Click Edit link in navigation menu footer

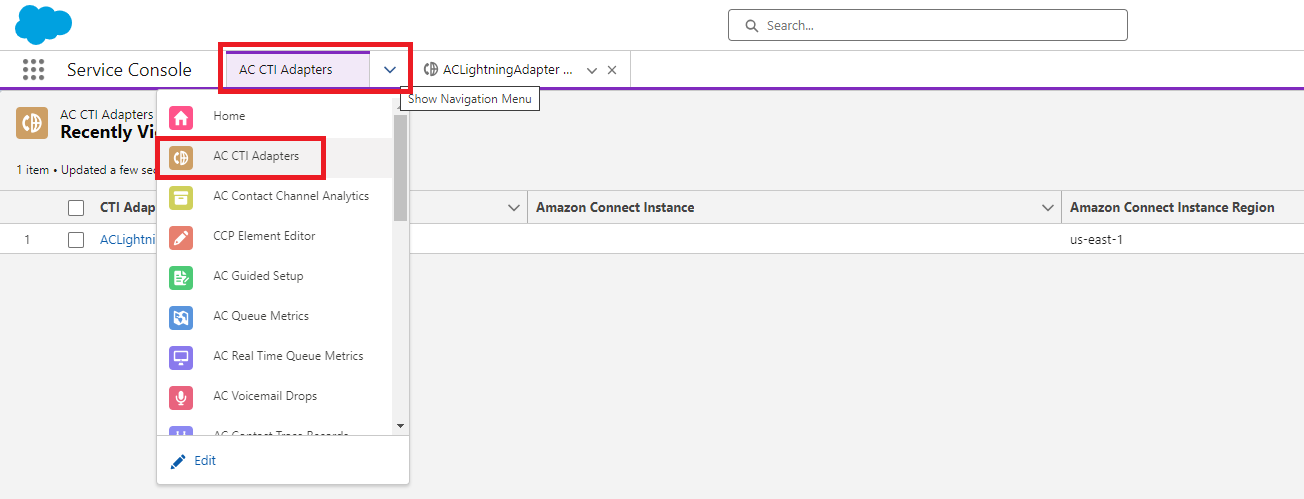[x=205, y=461]
